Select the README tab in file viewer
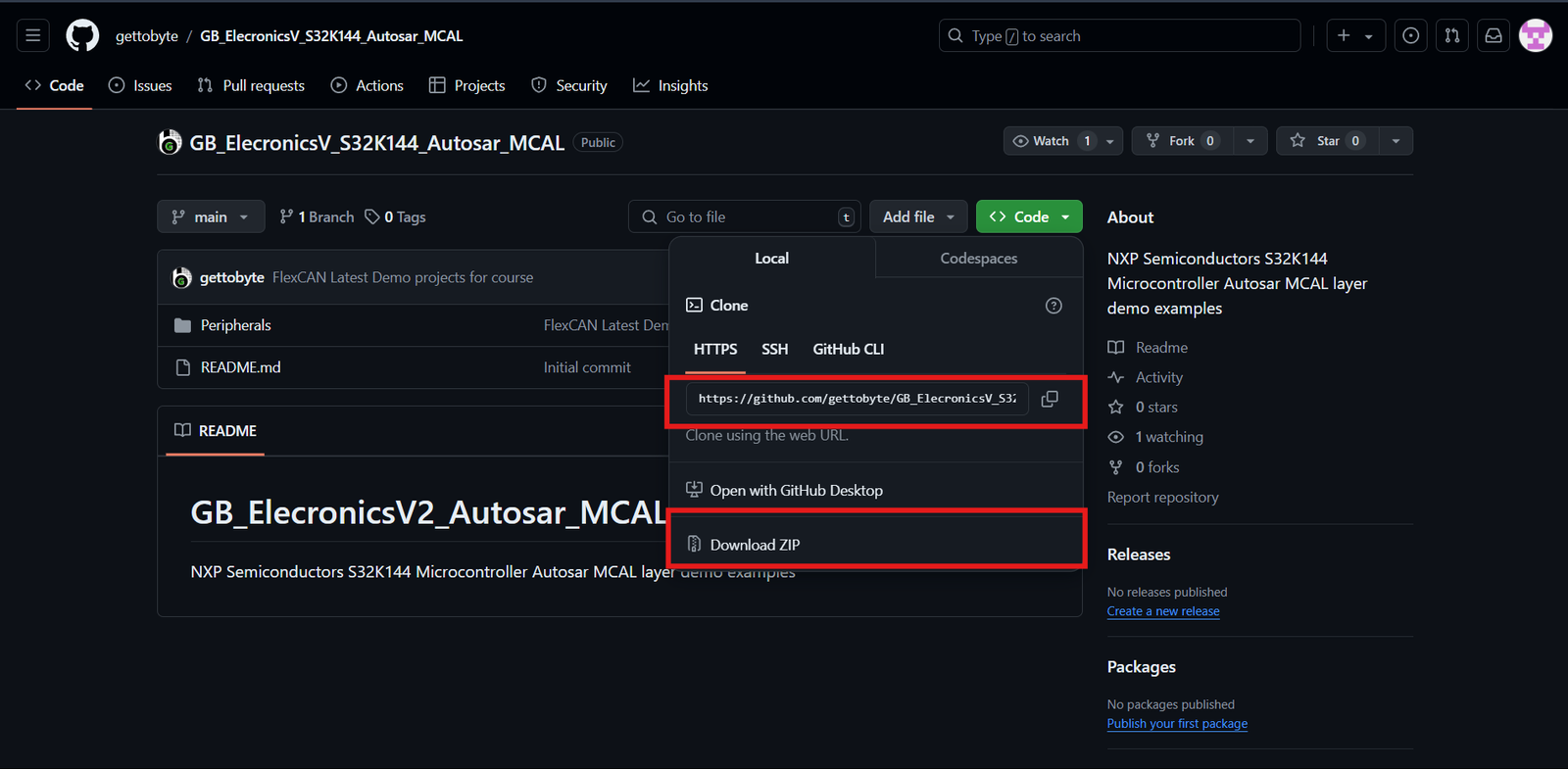Image resolution: width=1568 pixels, height=769 pixels. click(216, 430)
